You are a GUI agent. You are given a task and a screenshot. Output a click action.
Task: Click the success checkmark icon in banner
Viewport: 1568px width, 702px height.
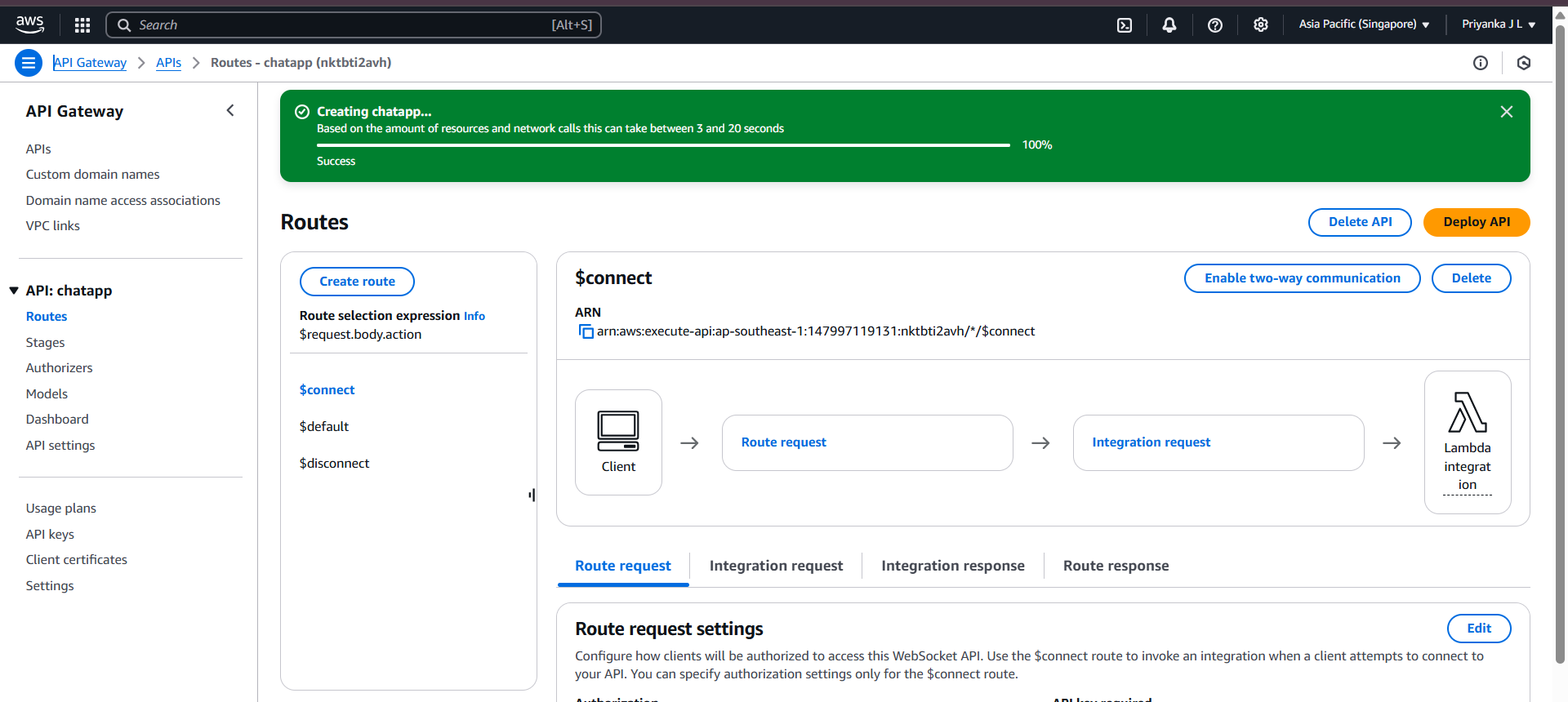click(x=302, y=112)
